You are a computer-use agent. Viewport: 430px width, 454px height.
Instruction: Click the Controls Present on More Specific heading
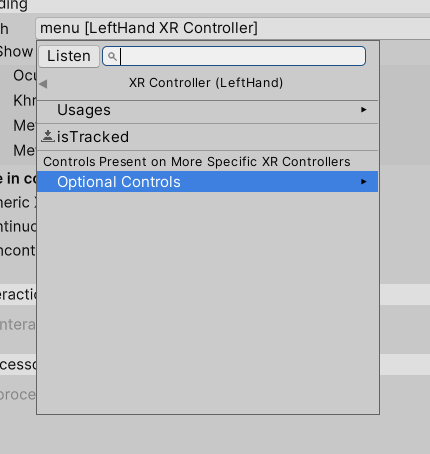[x=197, y=162]
